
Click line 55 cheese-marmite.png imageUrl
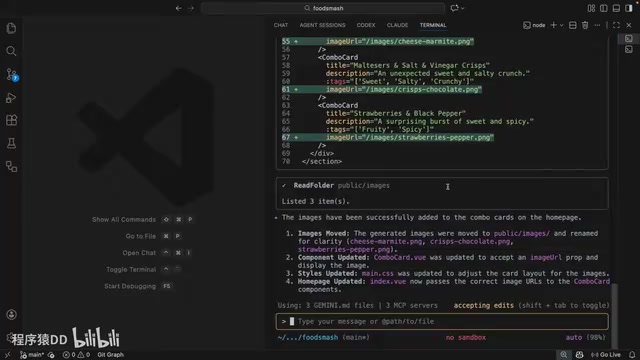[400, 42]
